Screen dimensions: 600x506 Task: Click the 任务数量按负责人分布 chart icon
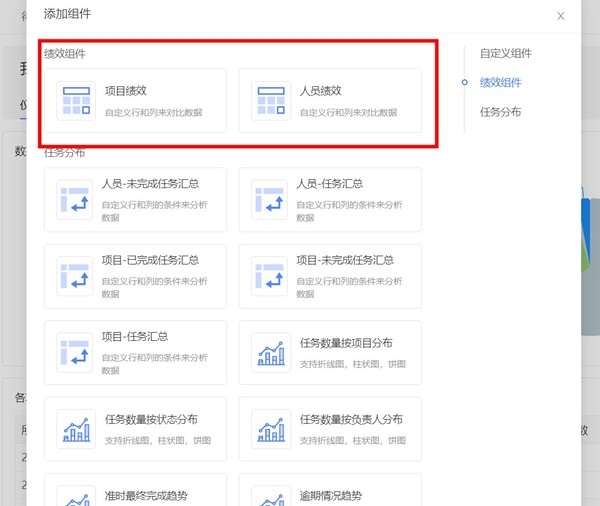(x=270, y=428)
